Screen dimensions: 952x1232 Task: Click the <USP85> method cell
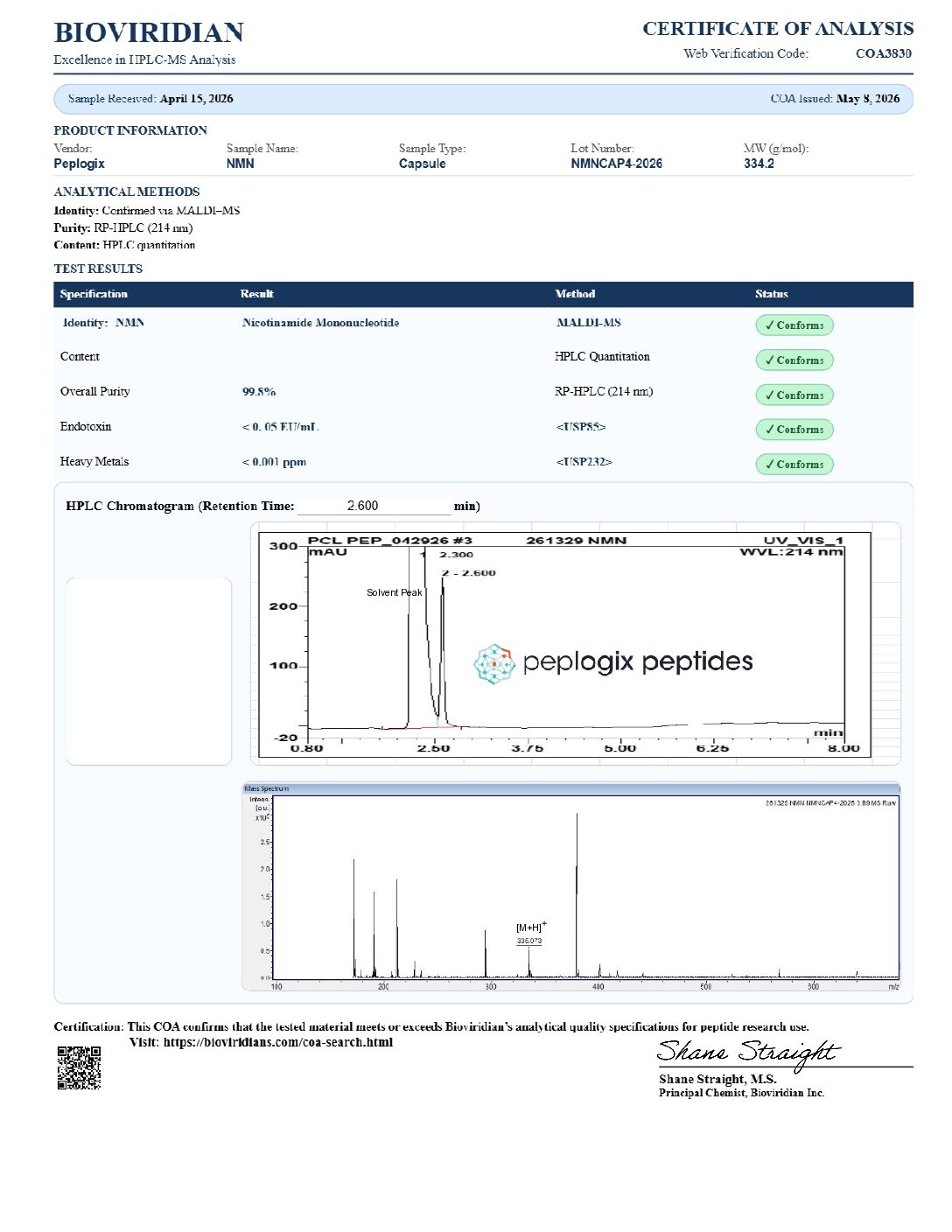click(x=581, y=427)
